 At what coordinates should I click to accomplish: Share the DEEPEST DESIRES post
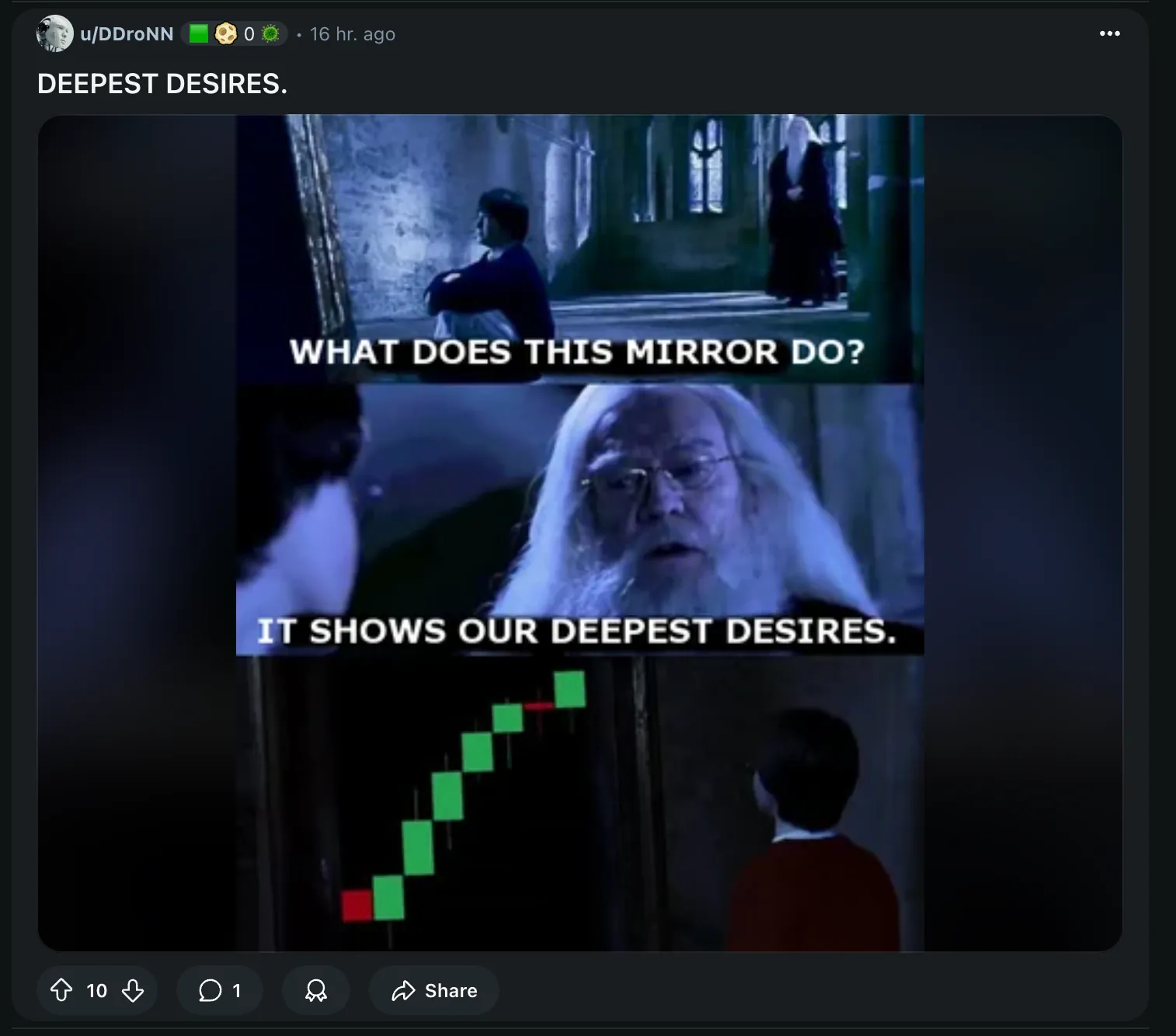coord(434,990)
